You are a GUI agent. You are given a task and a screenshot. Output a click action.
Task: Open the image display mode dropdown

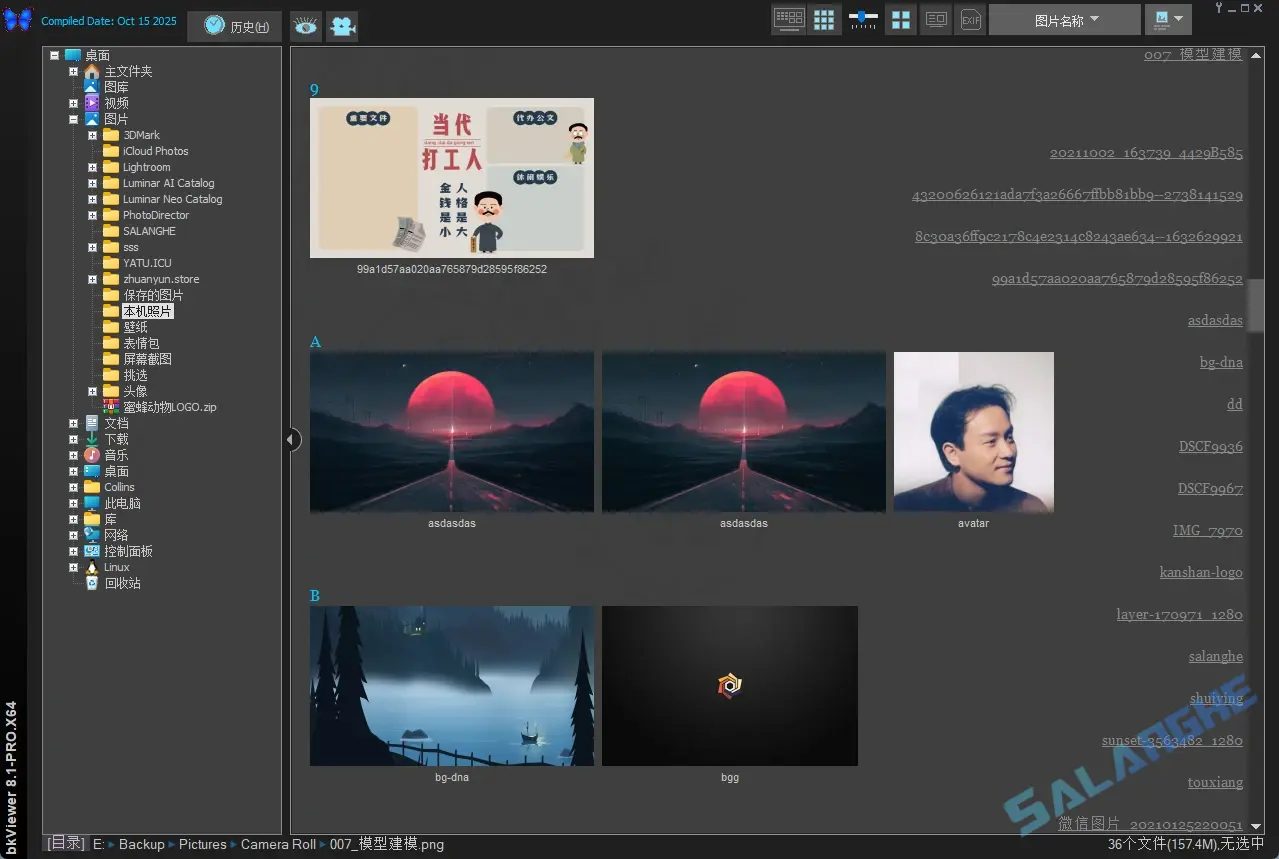(x=1167, y=19)
